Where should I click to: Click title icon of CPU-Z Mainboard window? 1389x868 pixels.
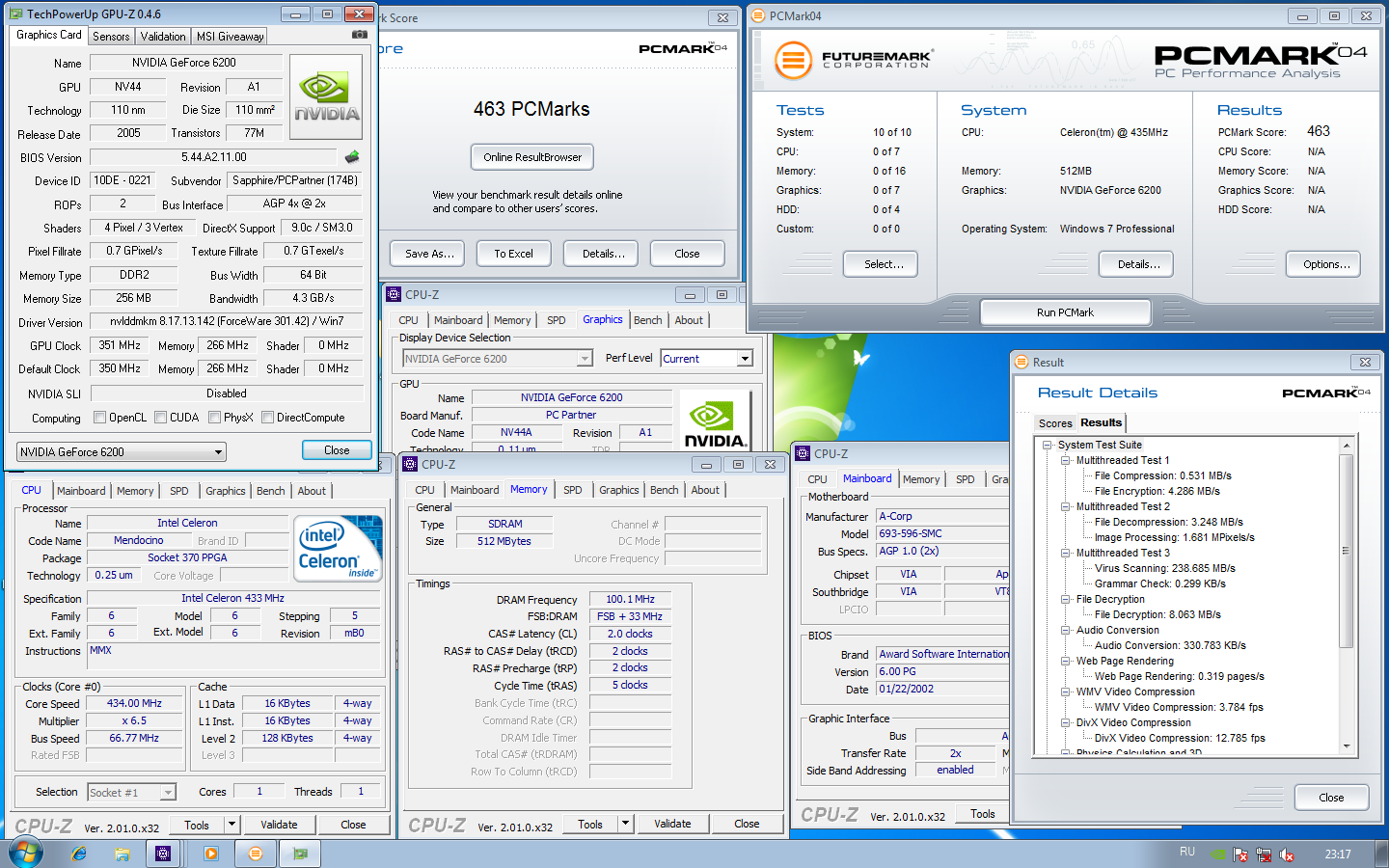(x=803, y=453)
